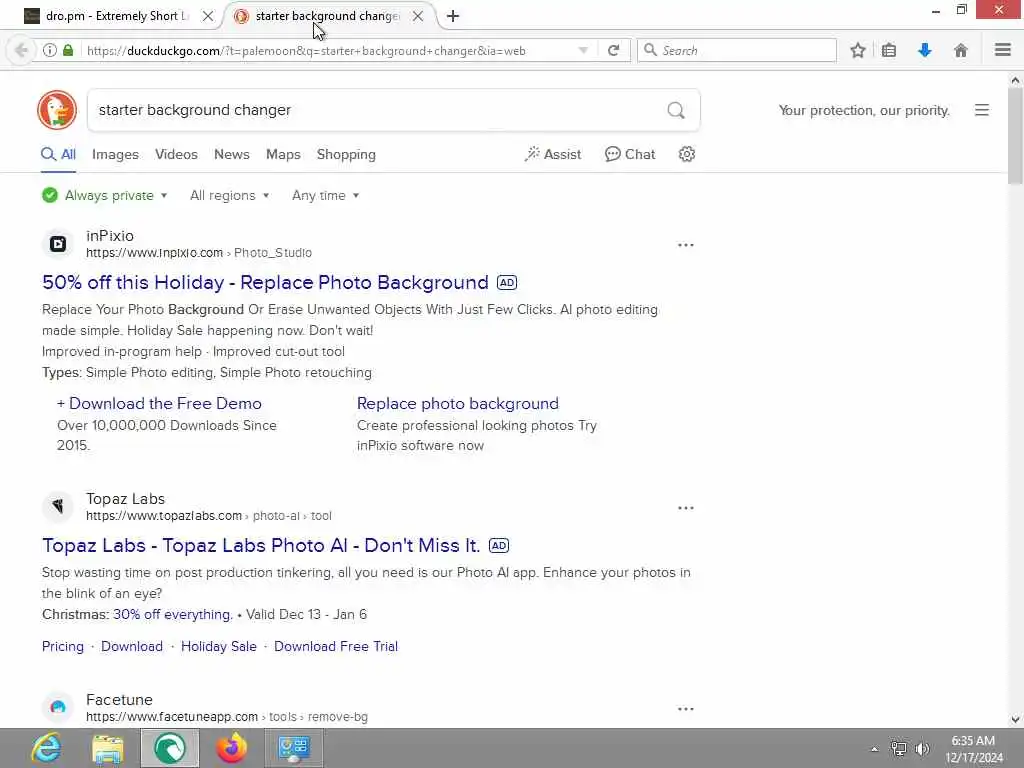Click the DuckDuckGo search query field

point(376,110)
